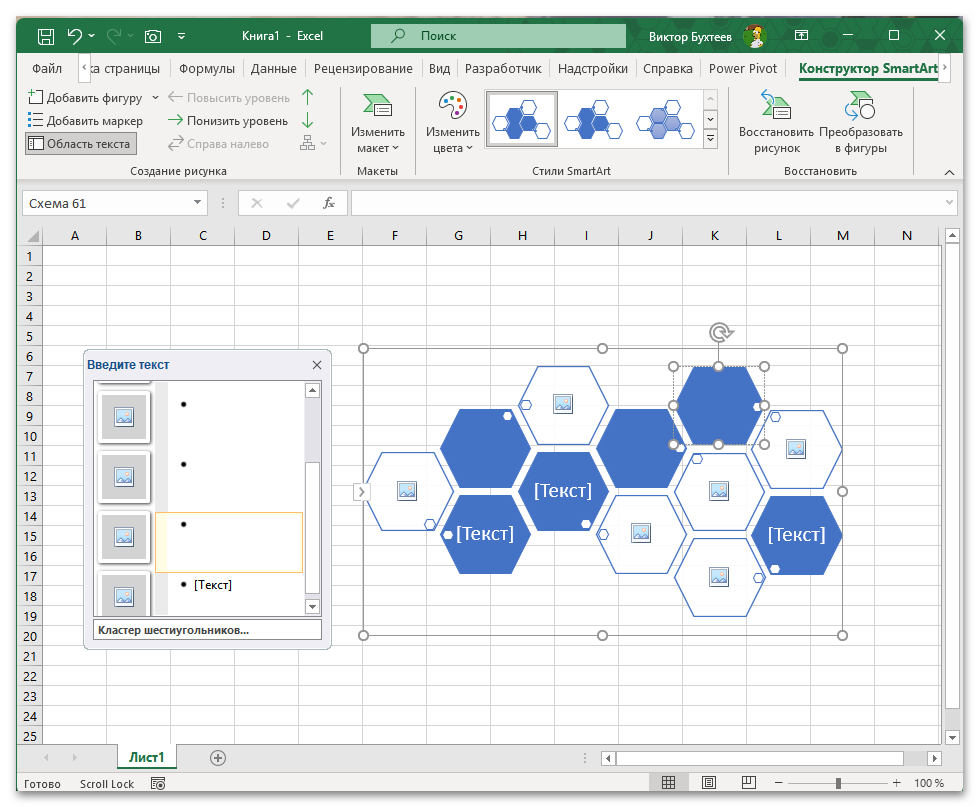Open the camera screenshot tool in the quick access toolbar
This screenshot has height=807, width=979.
(x=153, y=36)
